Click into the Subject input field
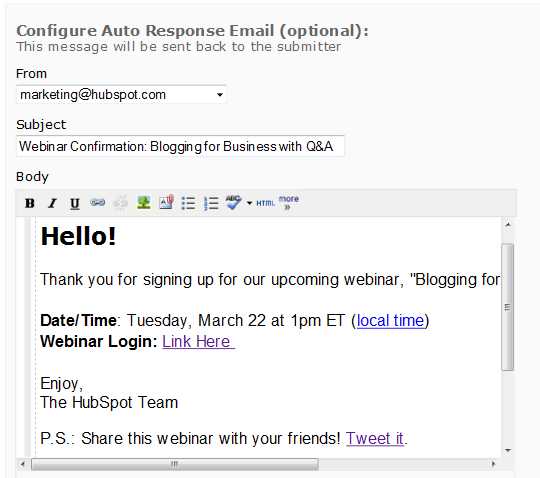 [x=180, y=146]
